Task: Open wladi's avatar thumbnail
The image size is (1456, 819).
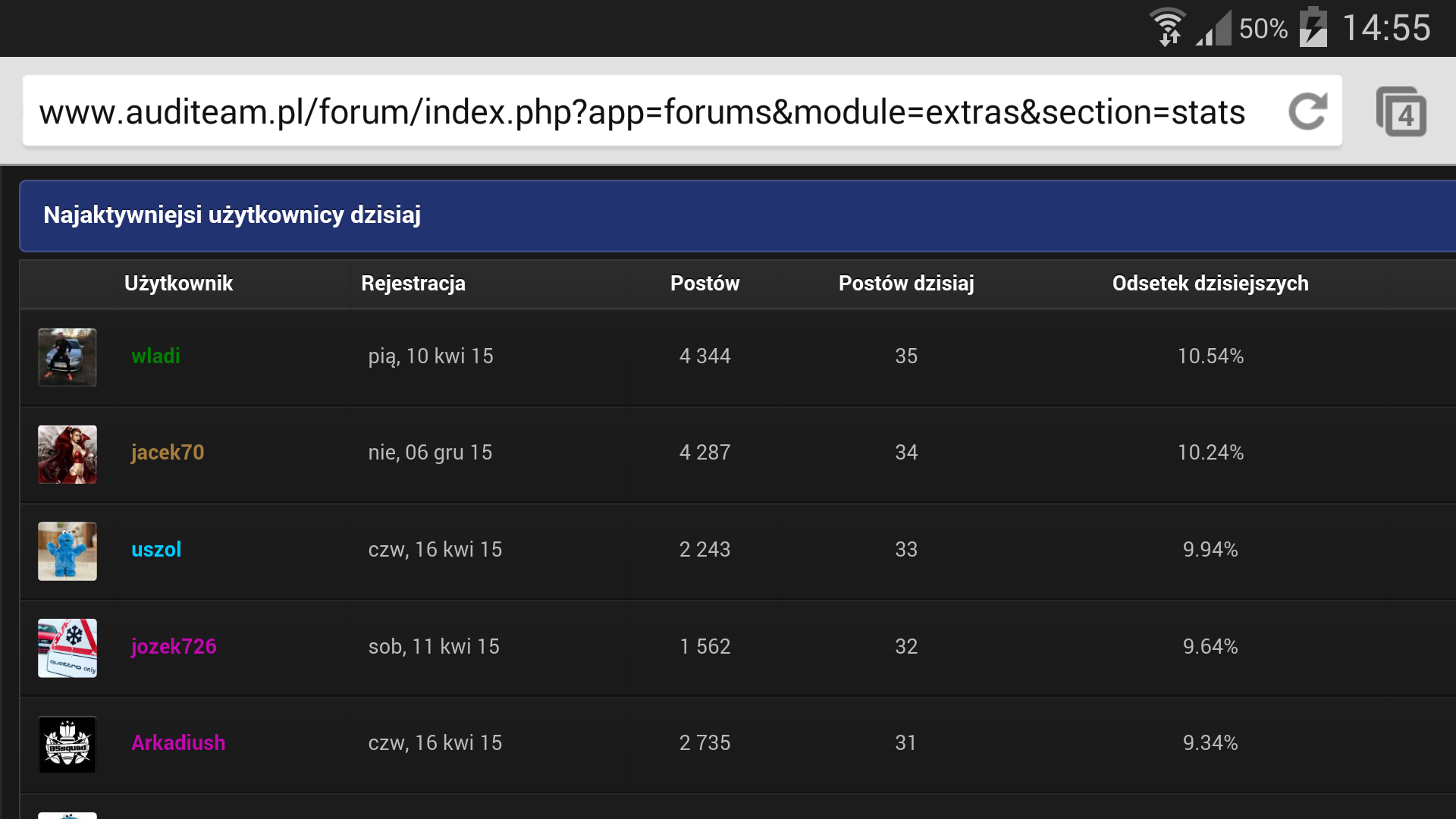Action: click(67, 357)
